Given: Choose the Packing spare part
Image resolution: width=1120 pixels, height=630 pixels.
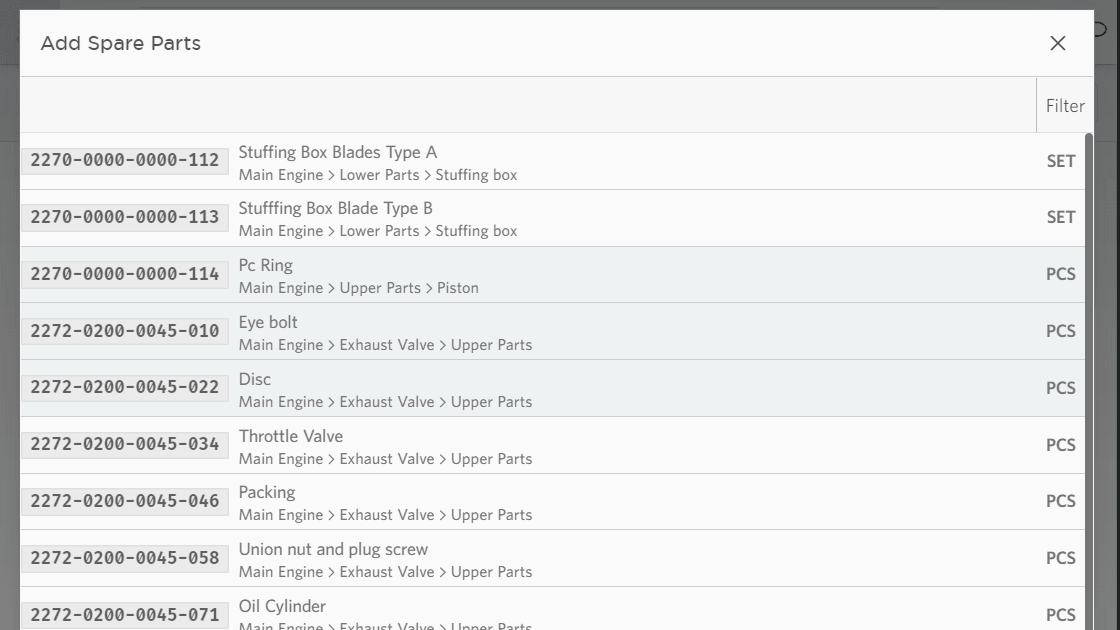Looking at the screenshot, I should tap(267, 492).
